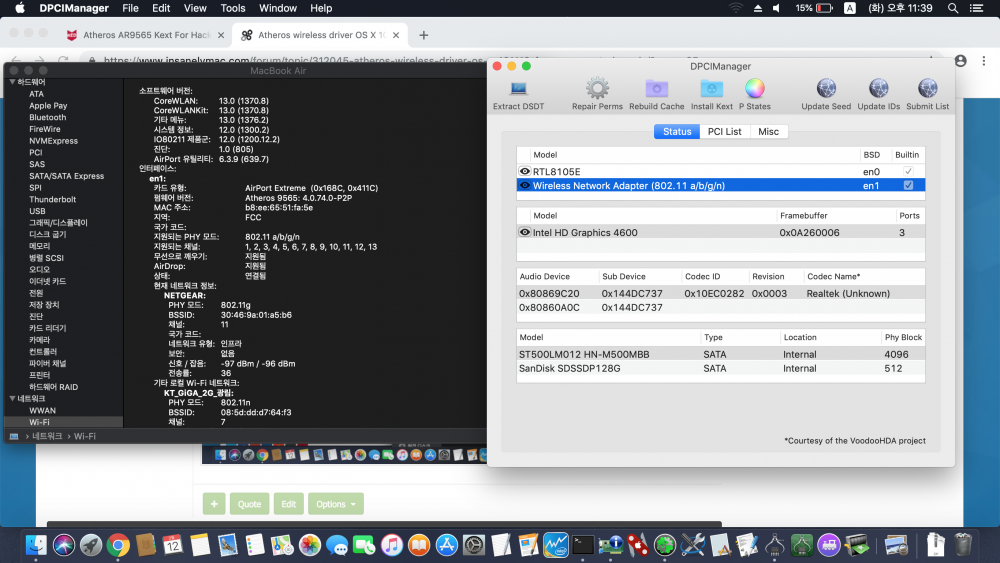Open Books from the Dock

(x=419, y=545)
